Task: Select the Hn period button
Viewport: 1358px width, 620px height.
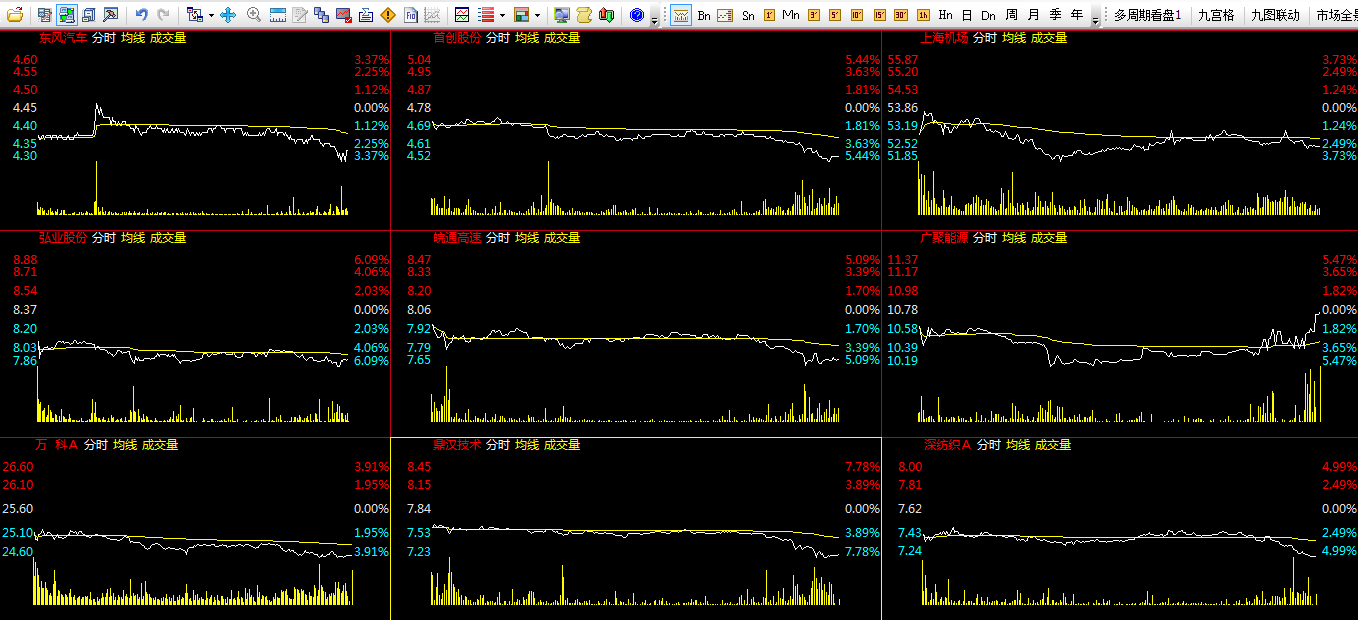Action: click(x=945, y=15)
